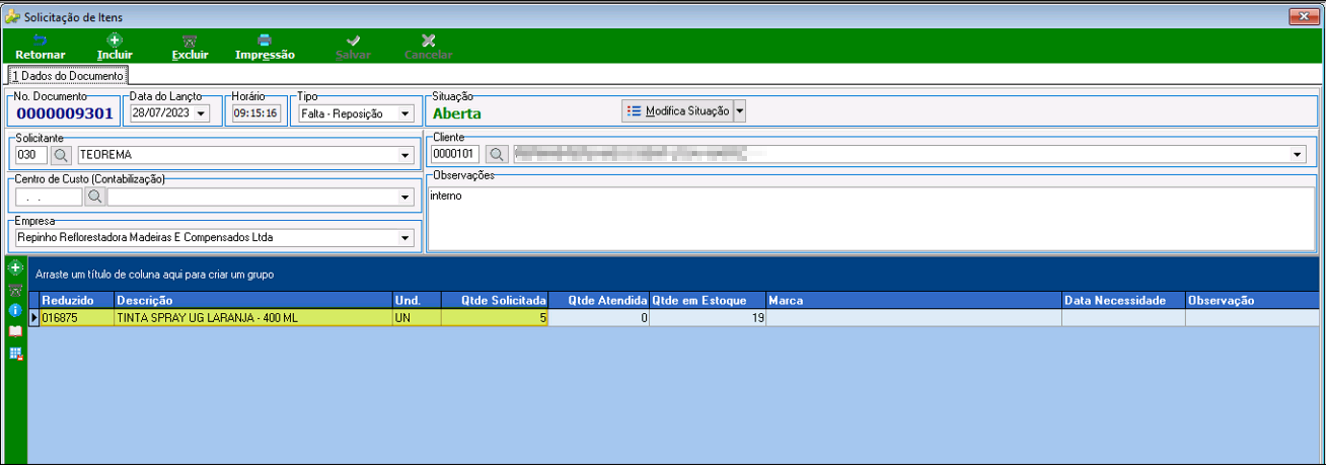Open the Cliente name dropdown
1326x466 pixels.
1298,155
